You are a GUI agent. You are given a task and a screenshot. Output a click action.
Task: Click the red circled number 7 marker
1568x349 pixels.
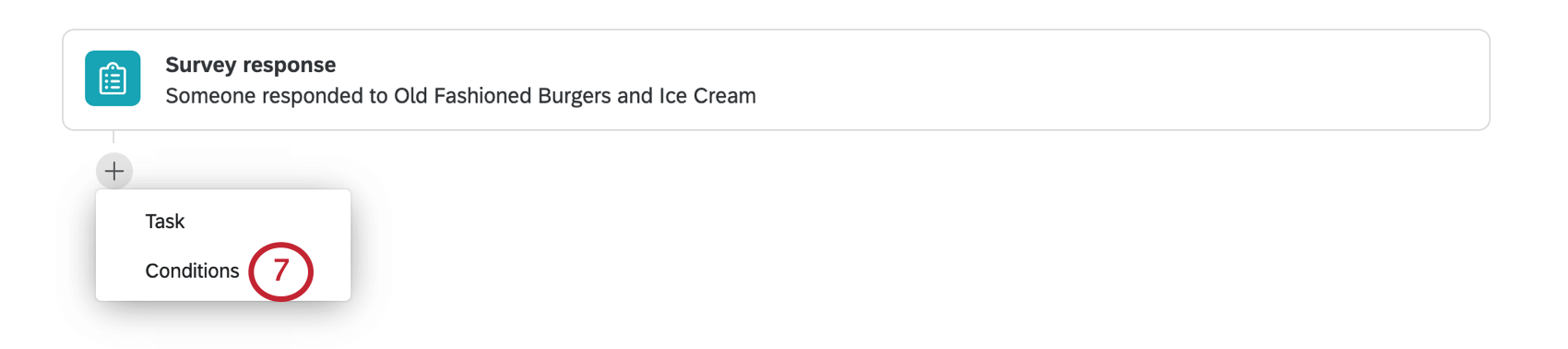coord(281,271)
